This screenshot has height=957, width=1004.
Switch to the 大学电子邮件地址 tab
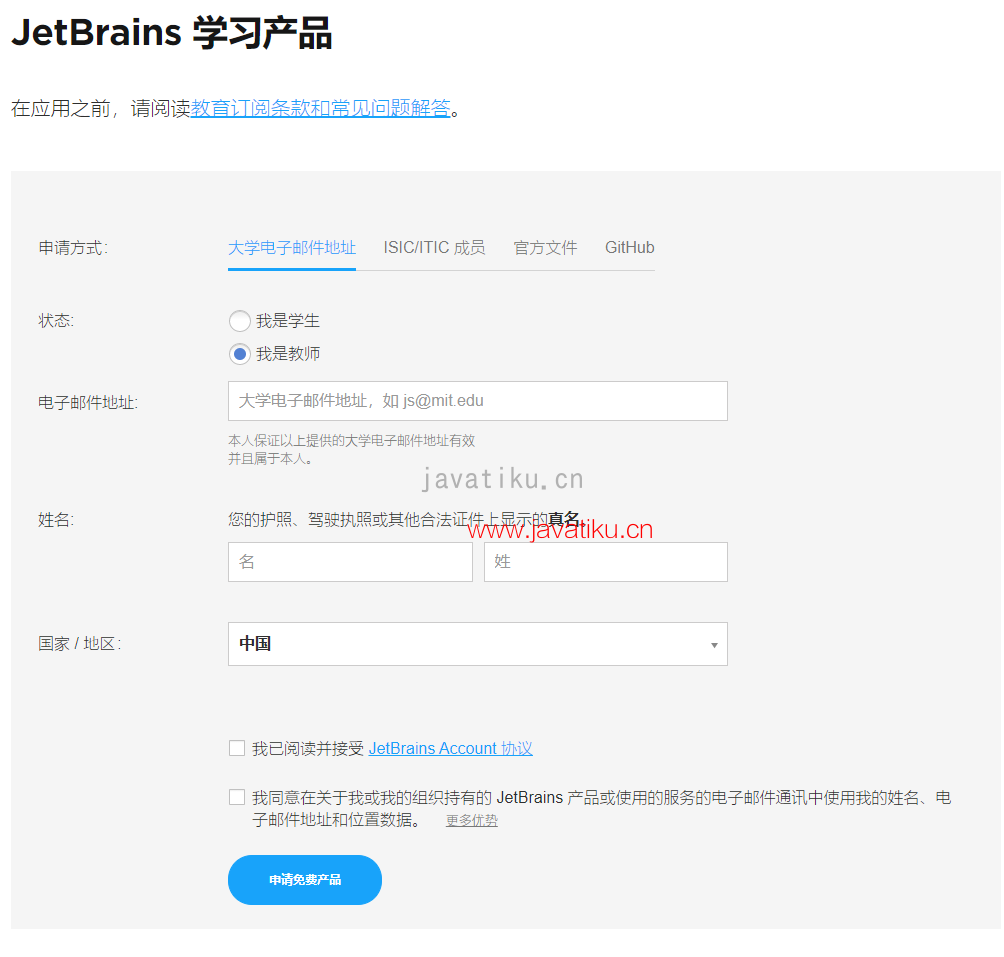click(292, 248)
